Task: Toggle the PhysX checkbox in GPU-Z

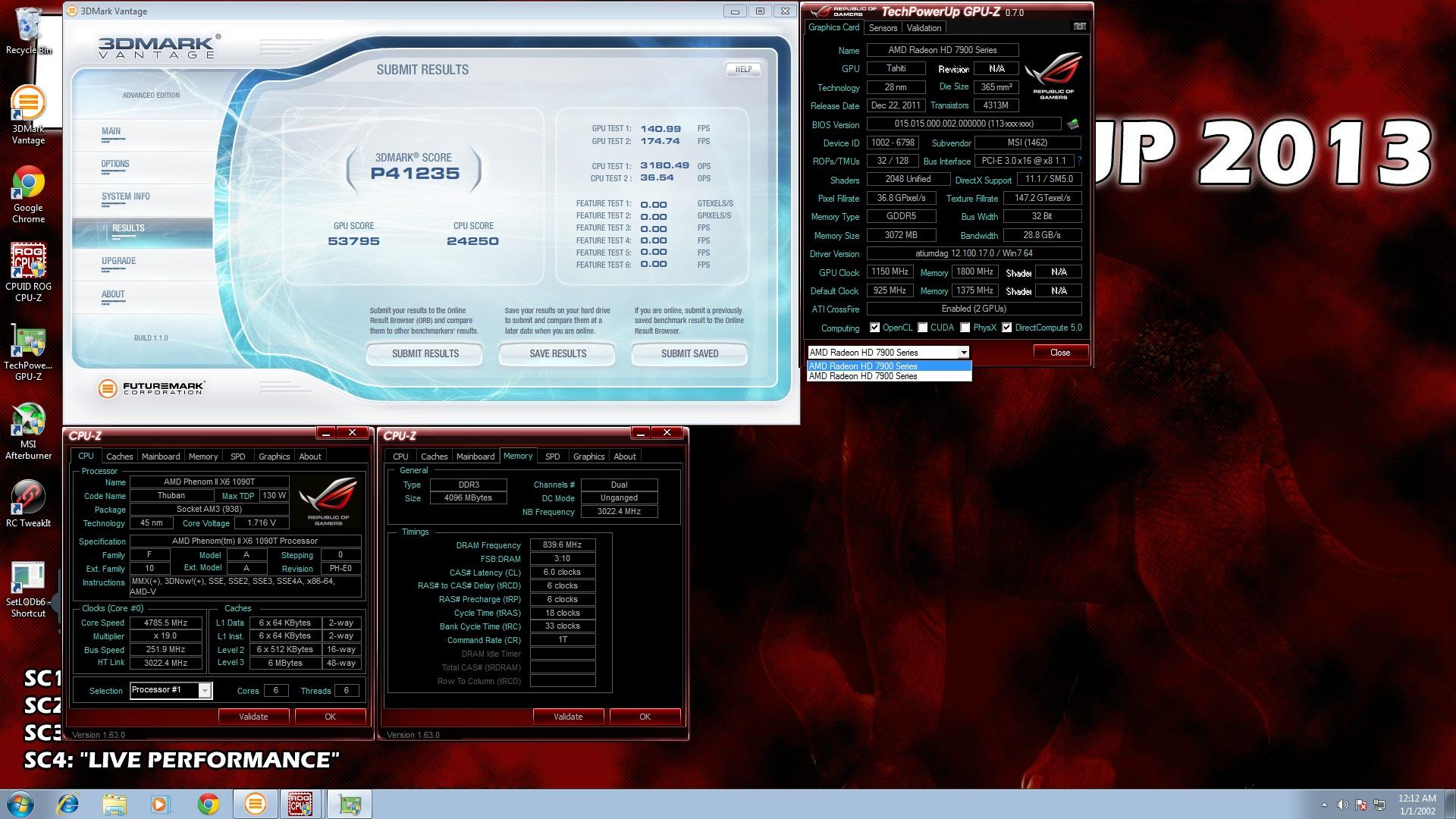Action: (x=965, y=328)
